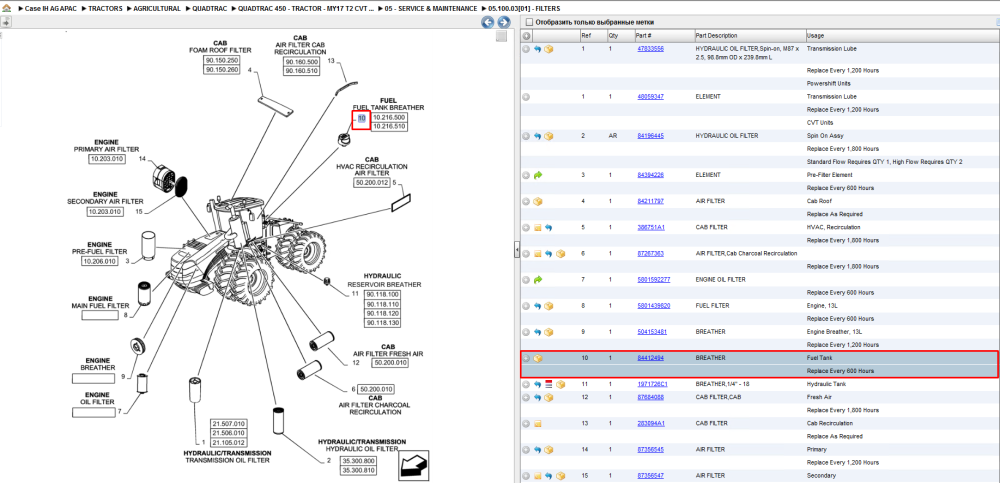Screen dimensions: 1000x483
Task: Click callout 14 near primary air filter
Action: pos(142,158)
